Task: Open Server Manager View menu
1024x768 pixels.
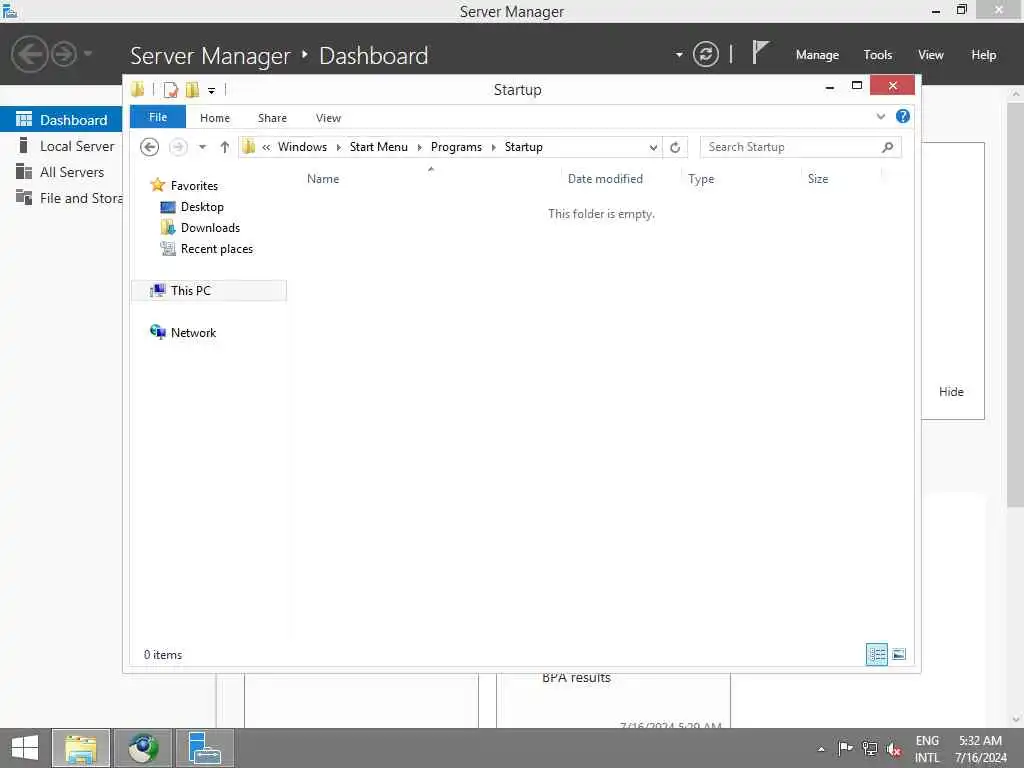Action: (x=931, y=55)
